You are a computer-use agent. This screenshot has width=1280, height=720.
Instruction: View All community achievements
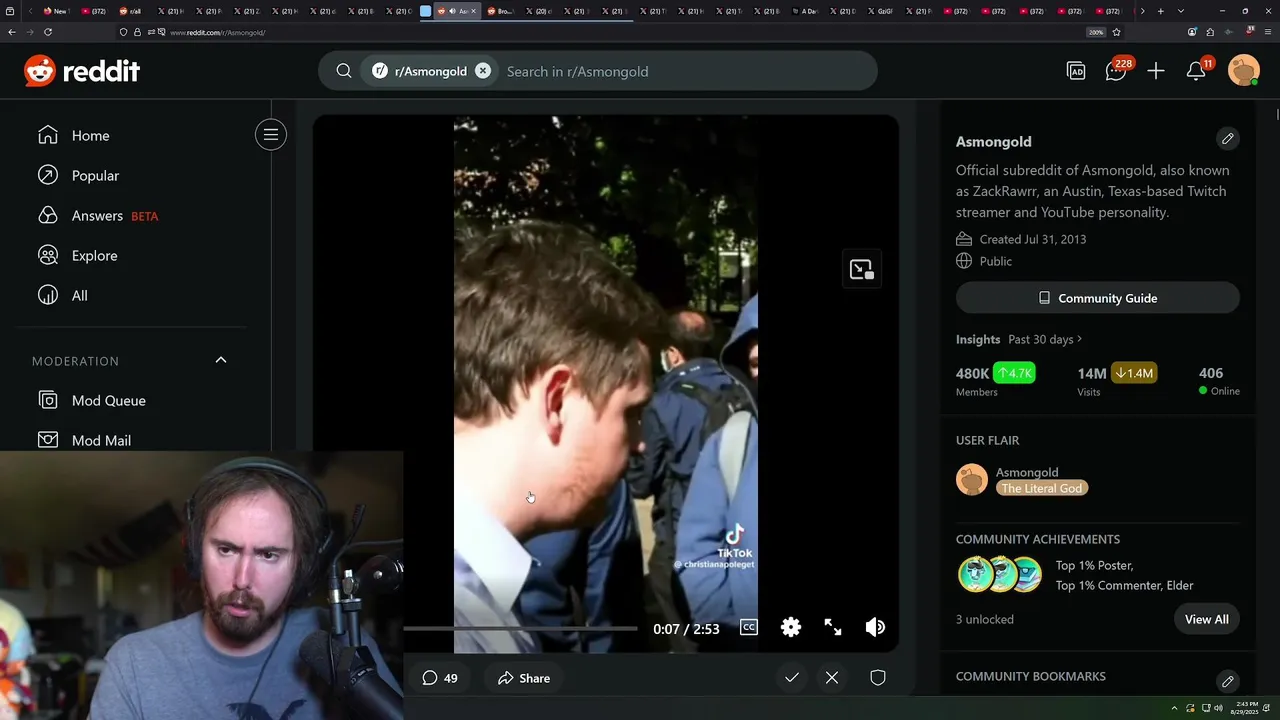(1206, 619)
